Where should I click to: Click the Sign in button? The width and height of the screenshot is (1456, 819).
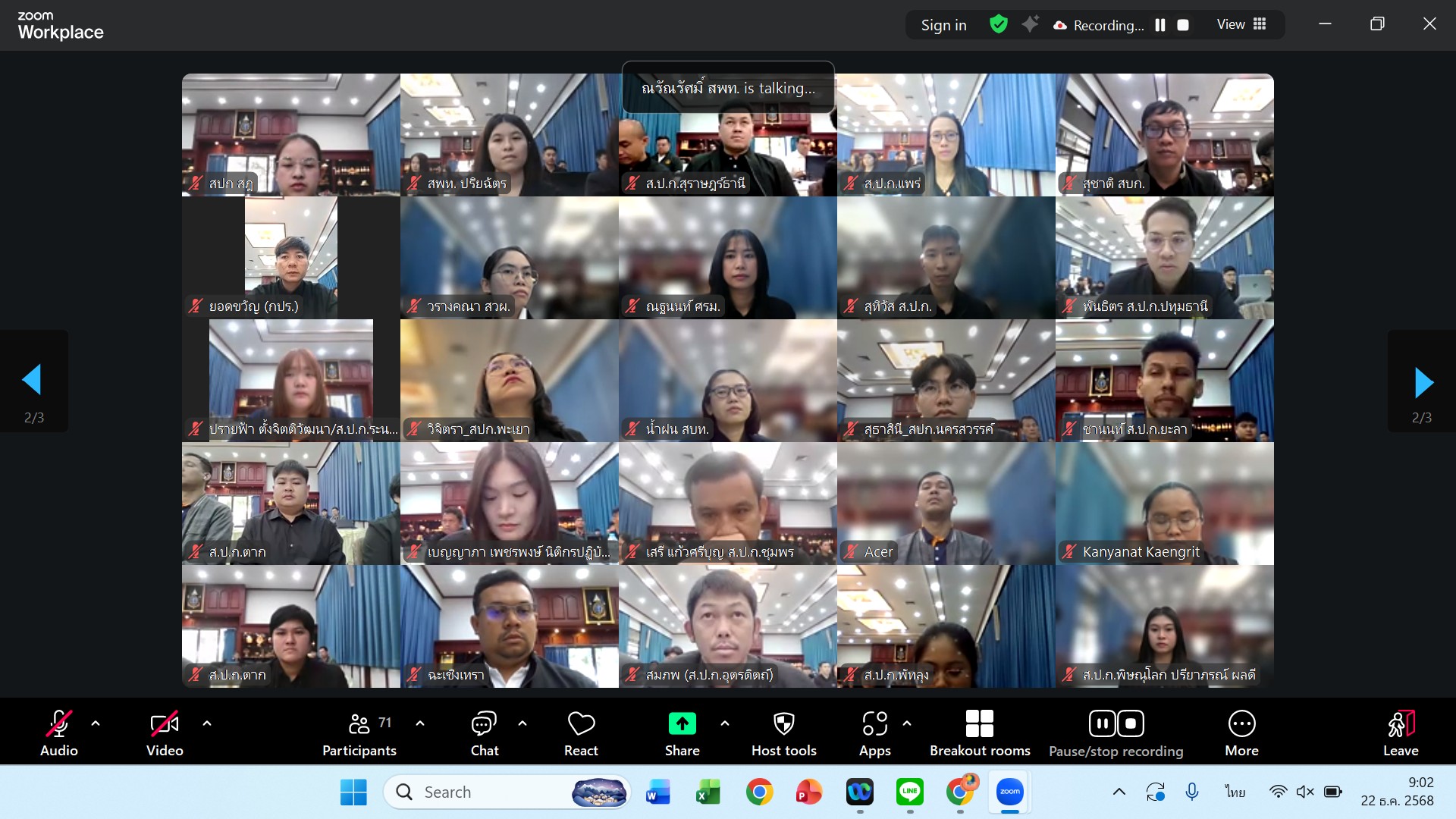click(943, 25)
